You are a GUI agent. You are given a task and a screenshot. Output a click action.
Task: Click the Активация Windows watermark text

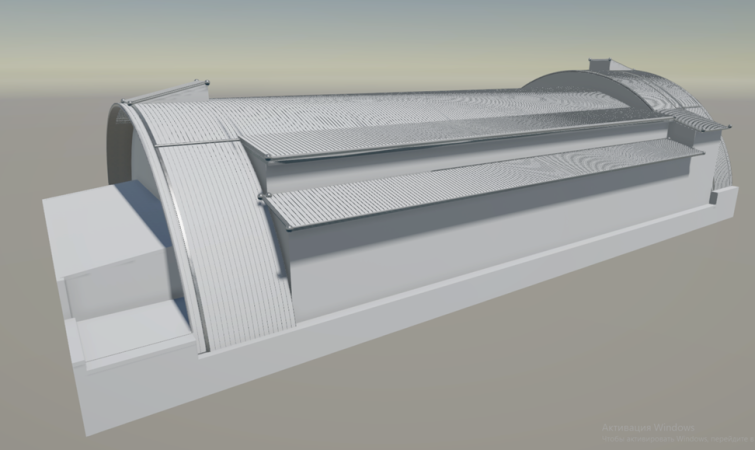(648, 427)
